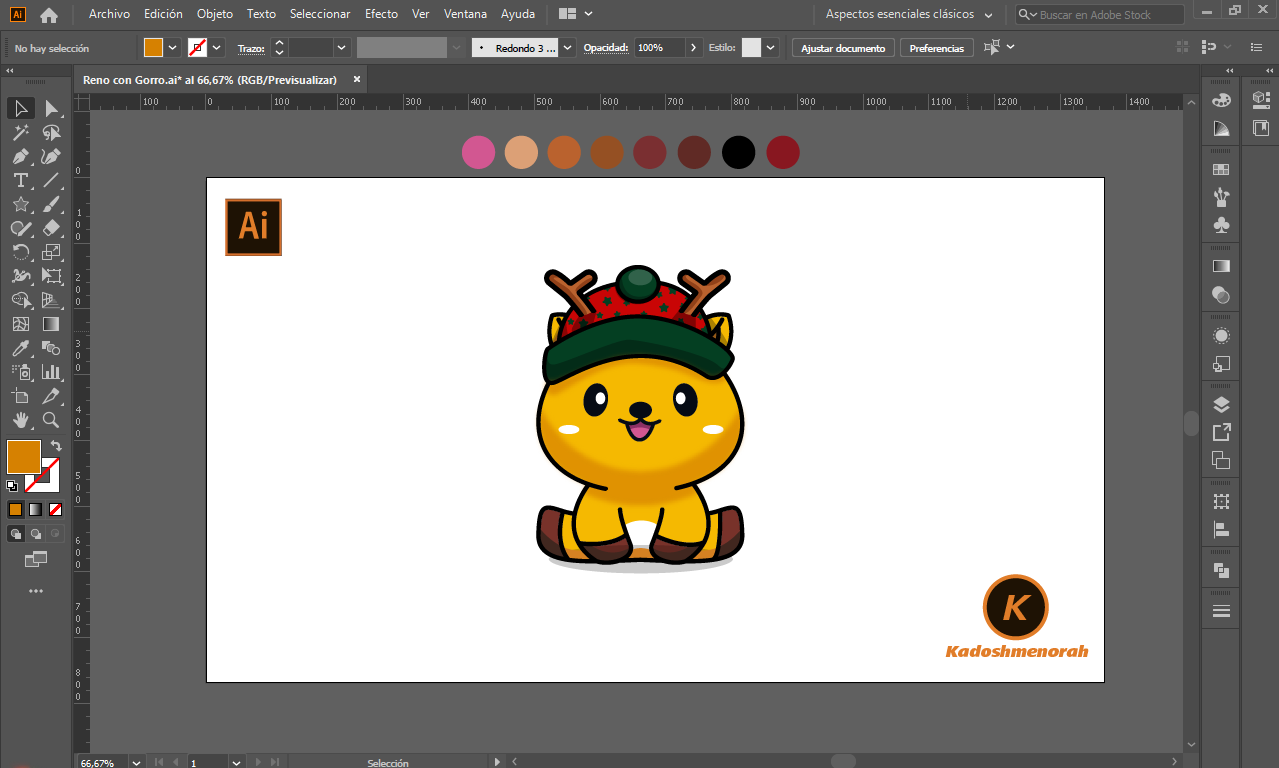
Task: Enable Draw Normal mode
Action: point(15,534)
